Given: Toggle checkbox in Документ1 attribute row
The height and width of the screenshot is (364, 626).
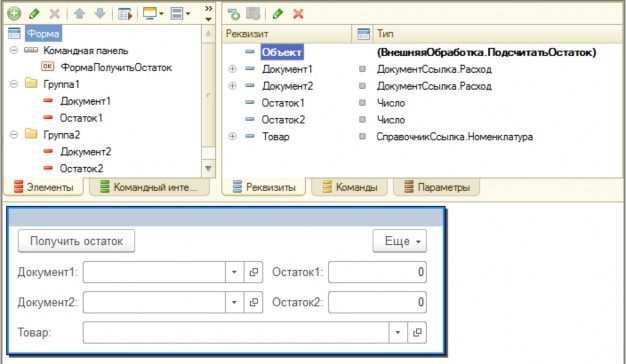Looking at the screenshot, I should coord(362,69).
